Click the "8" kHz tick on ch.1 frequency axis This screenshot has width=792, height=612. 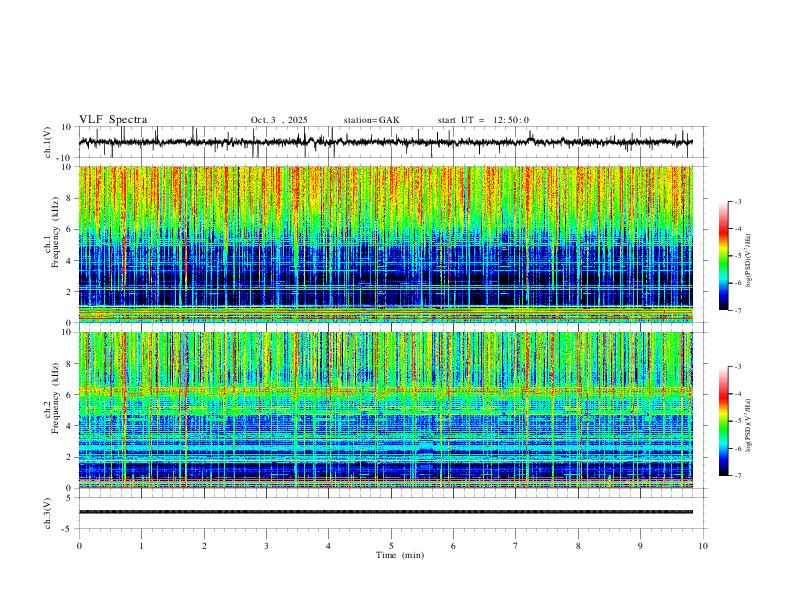click(x=69, y=198)
